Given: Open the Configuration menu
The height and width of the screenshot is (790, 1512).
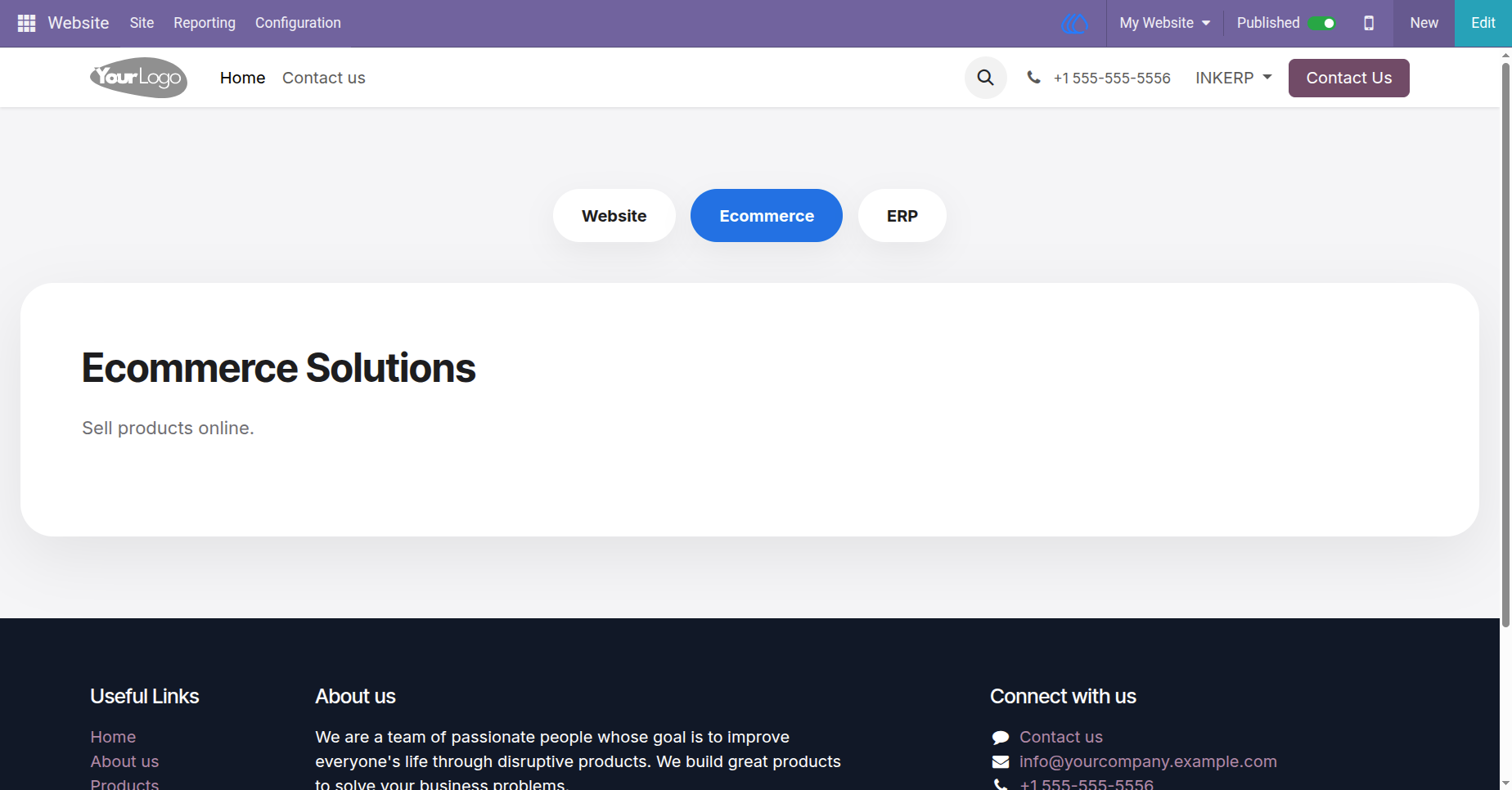Looking at the screenshot, I should click(298, 23).
